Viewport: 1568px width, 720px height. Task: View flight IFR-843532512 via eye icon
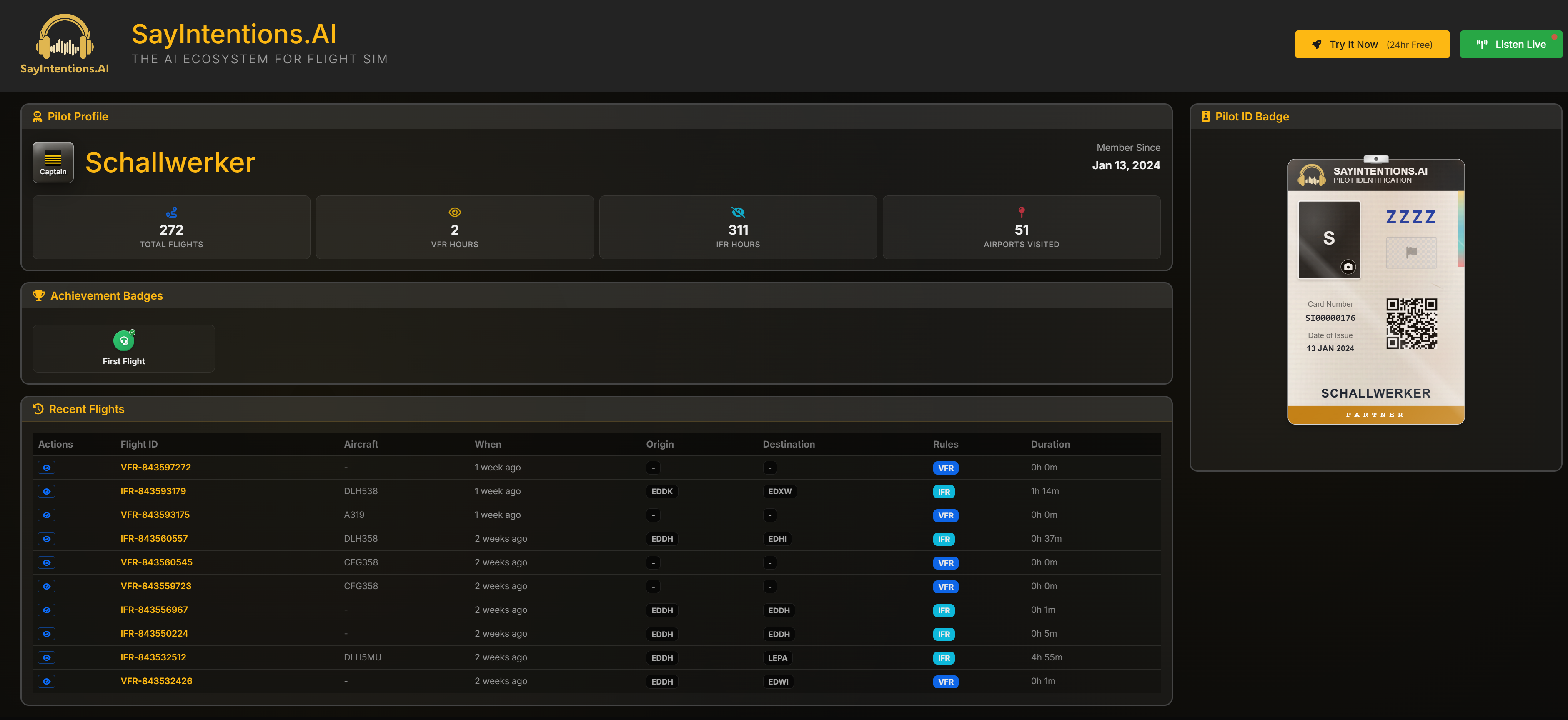click(x=46, y=657)
